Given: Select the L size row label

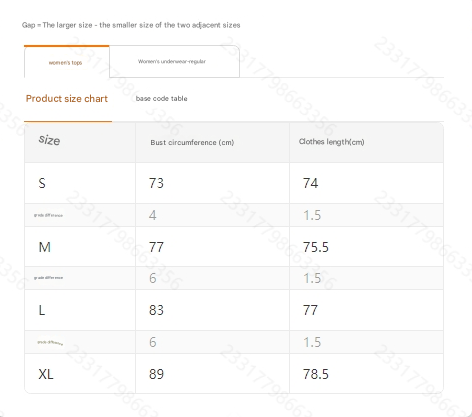Looking at the screenshot, I should 42,310.
